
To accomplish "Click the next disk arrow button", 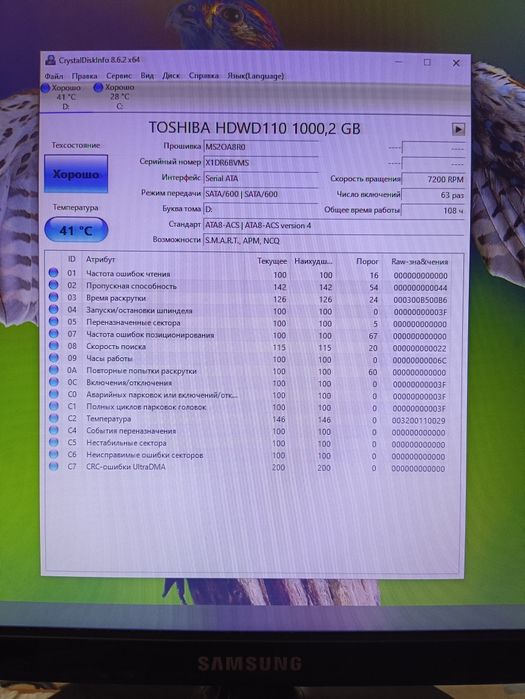I will pos(458,129).
